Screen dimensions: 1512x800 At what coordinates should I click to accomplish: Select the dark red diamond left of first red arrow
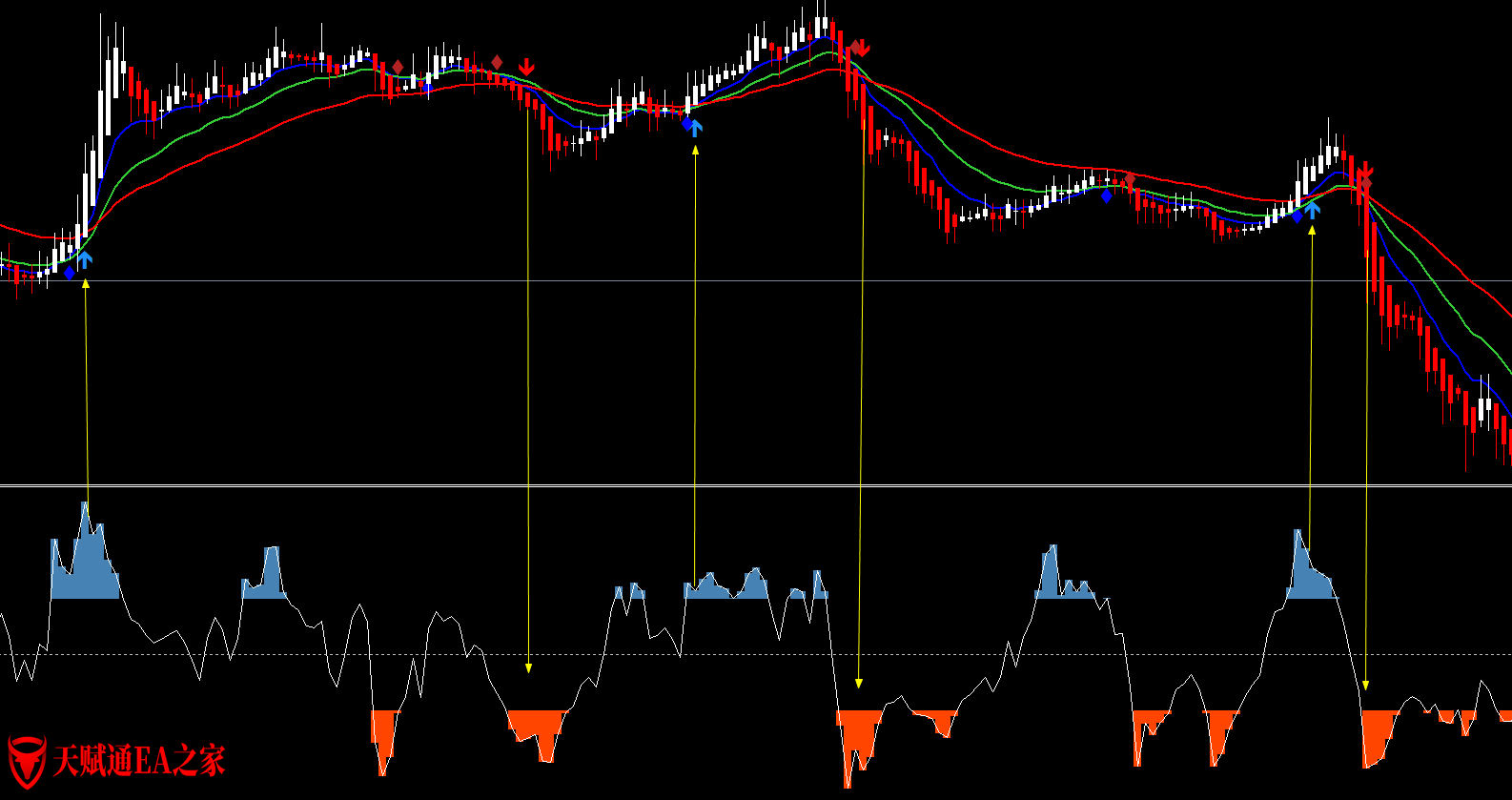(x=497, y=63)
